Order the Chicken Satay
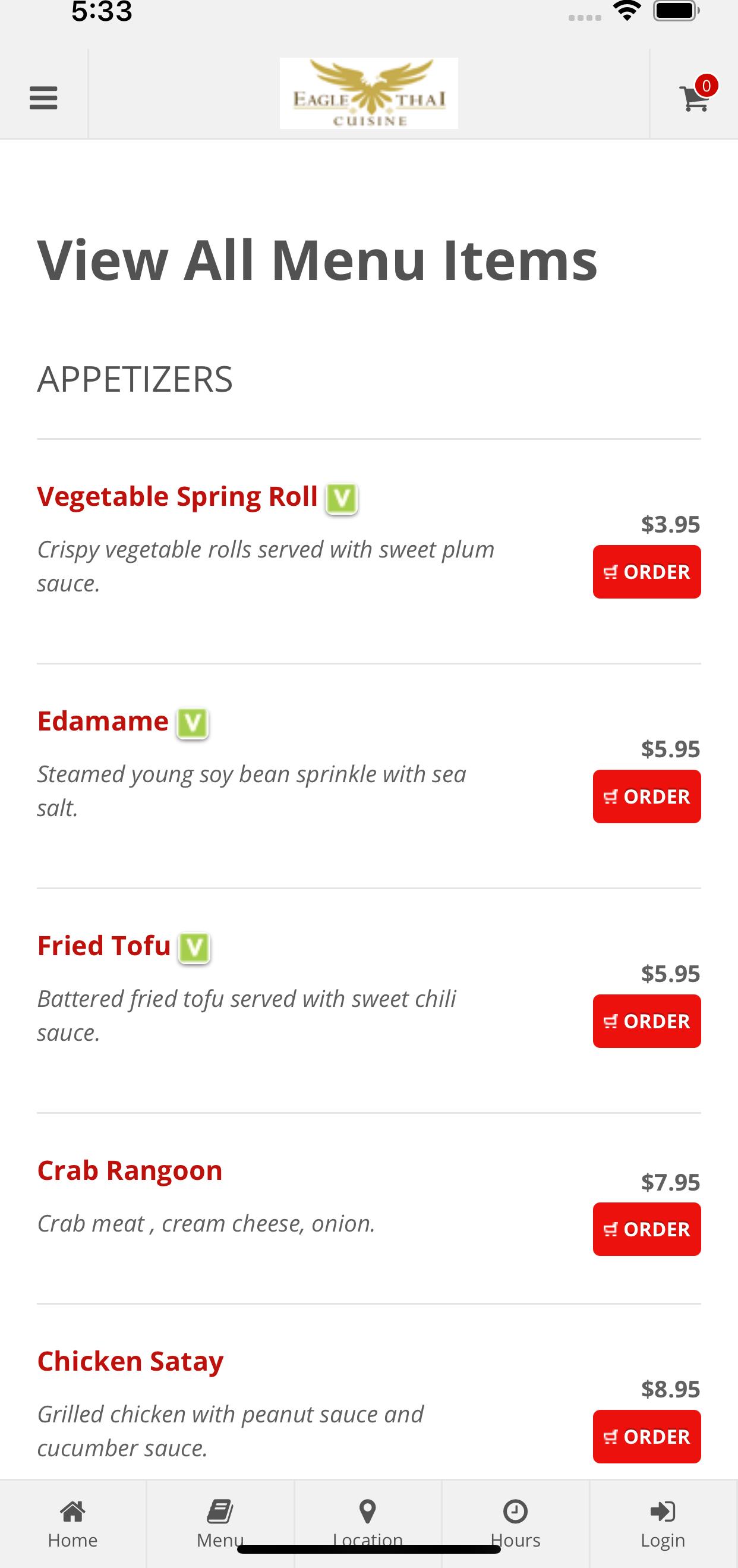 (646, 1437)
